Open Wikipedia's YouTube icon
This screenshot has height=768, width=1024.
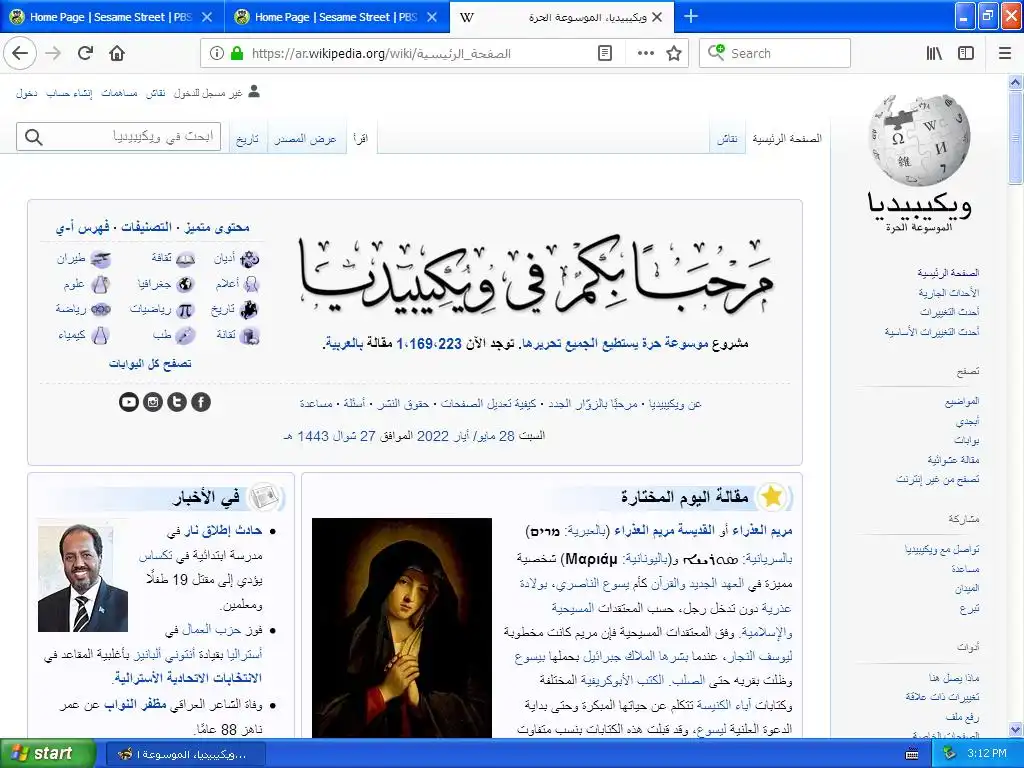129,402
